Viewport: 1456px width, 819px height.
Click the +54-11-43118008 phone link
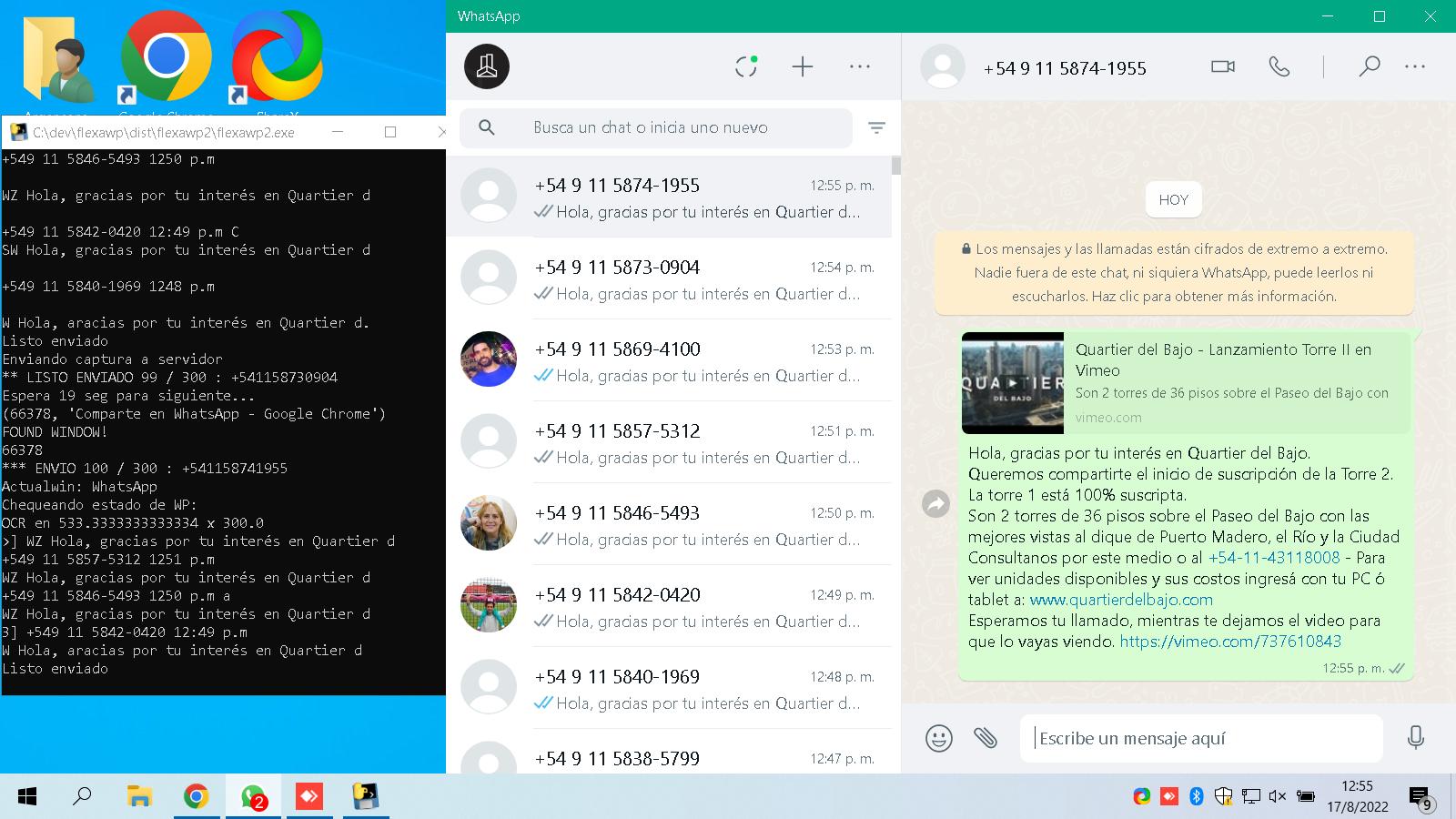click(1274, 558)
